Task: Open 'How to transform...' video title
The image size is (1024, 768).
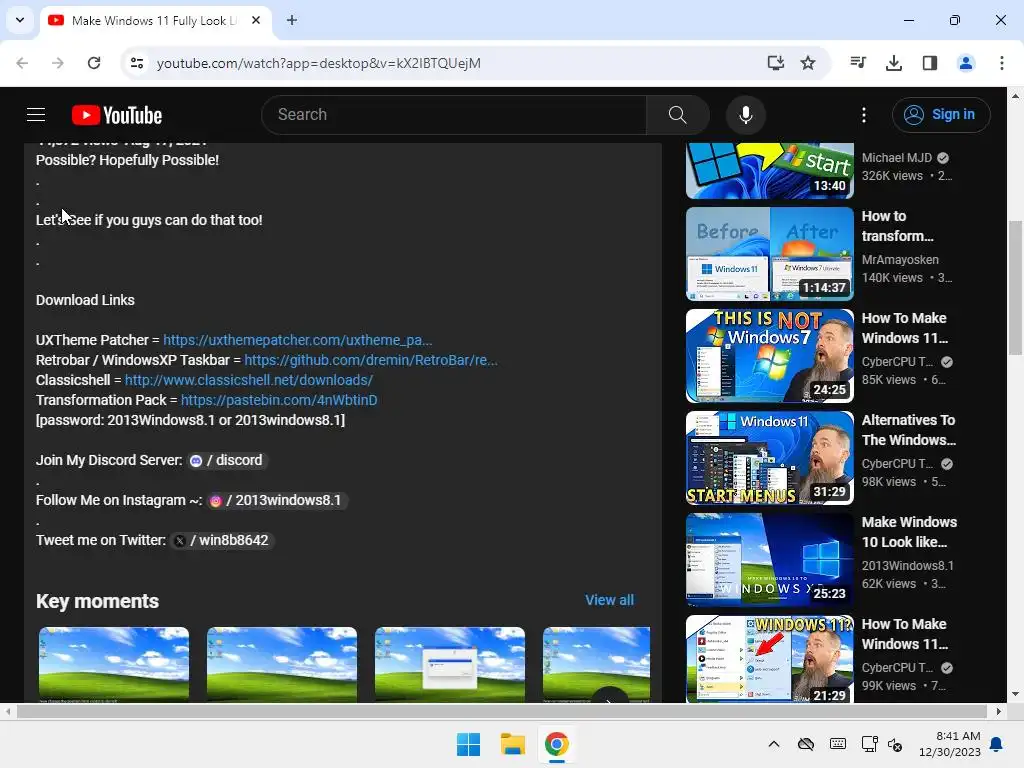Action: (x=897, y=226)
